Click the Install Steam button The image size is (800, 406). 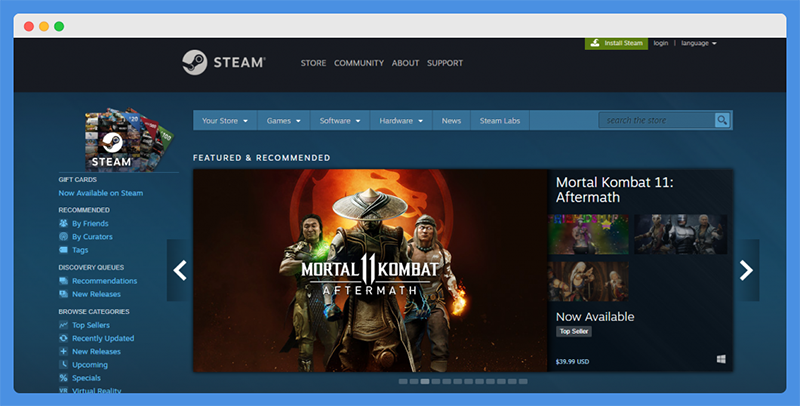(x=616, y=43)
